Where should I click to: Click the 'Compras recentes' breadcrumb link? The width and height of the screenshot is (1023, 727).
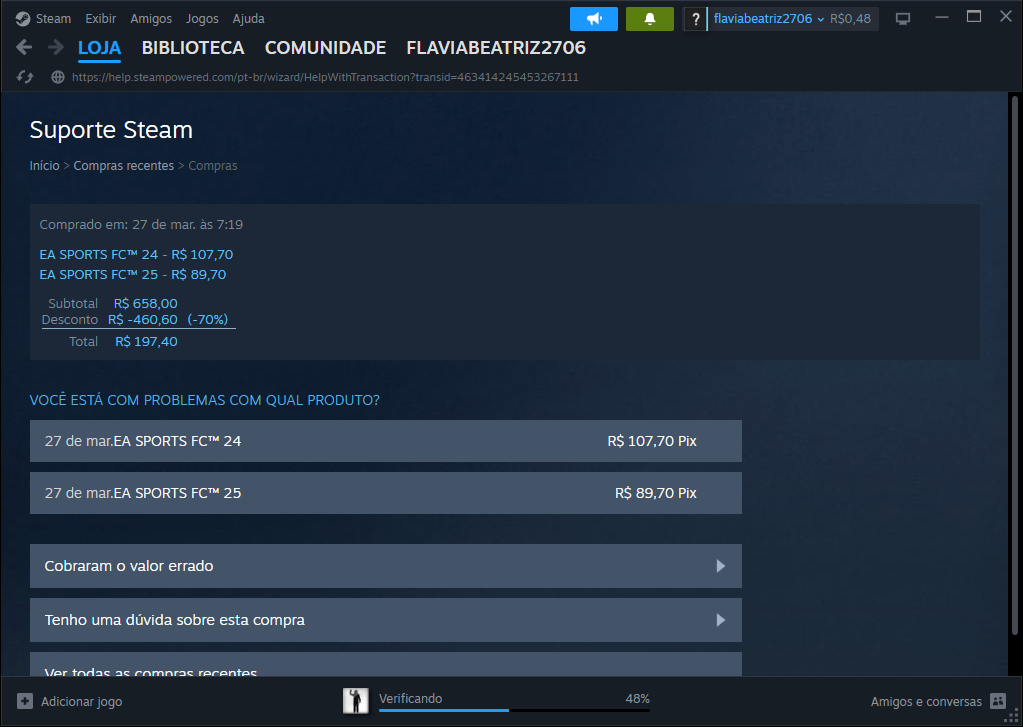click(x=123, y=166)
